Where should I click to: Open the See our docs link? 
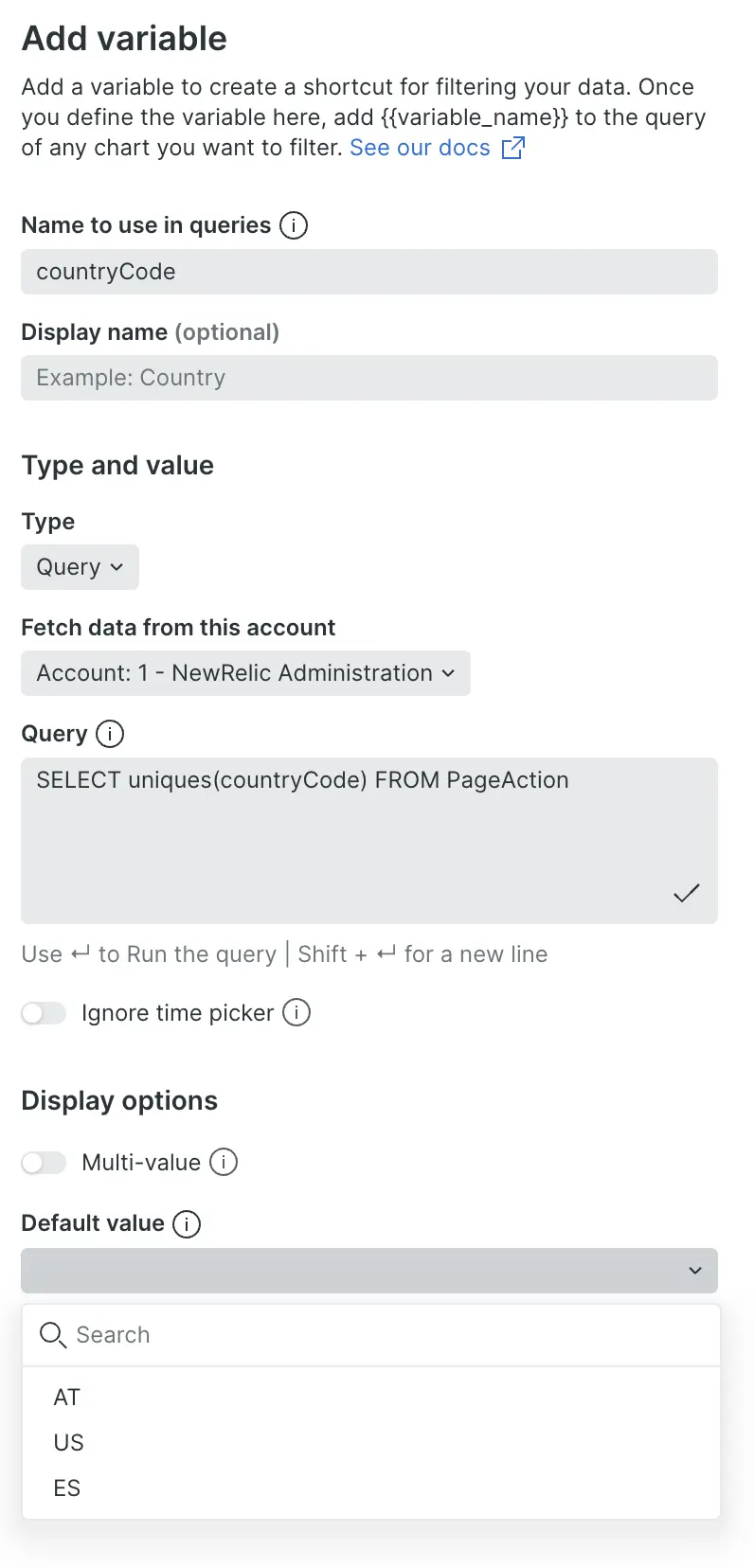pos(420,148)
